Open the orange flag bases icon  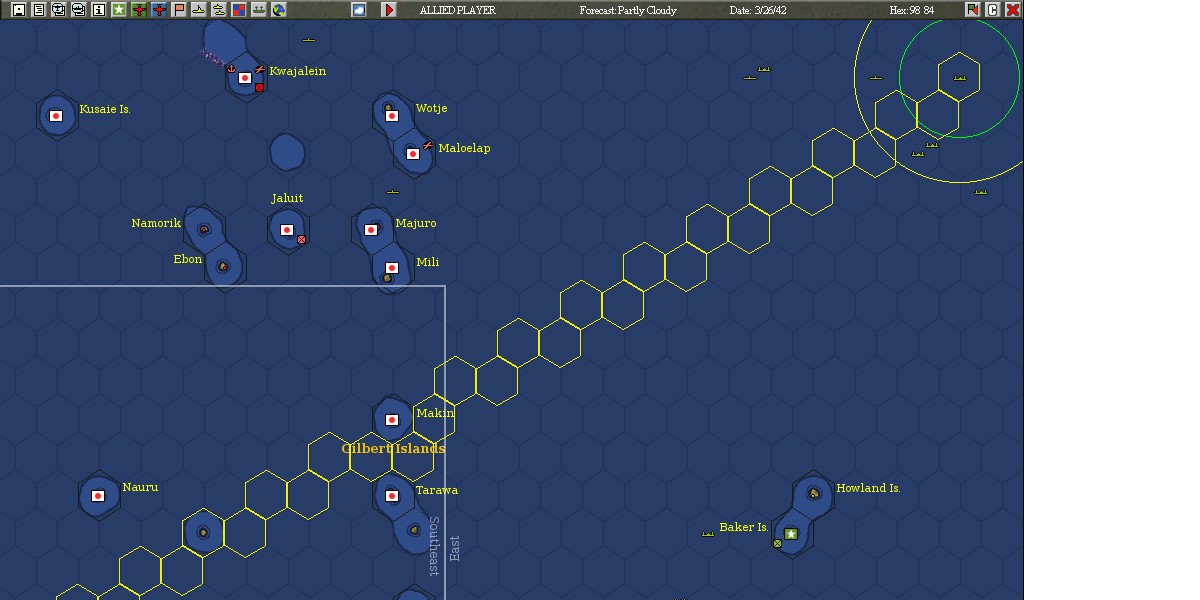point(178,9)
